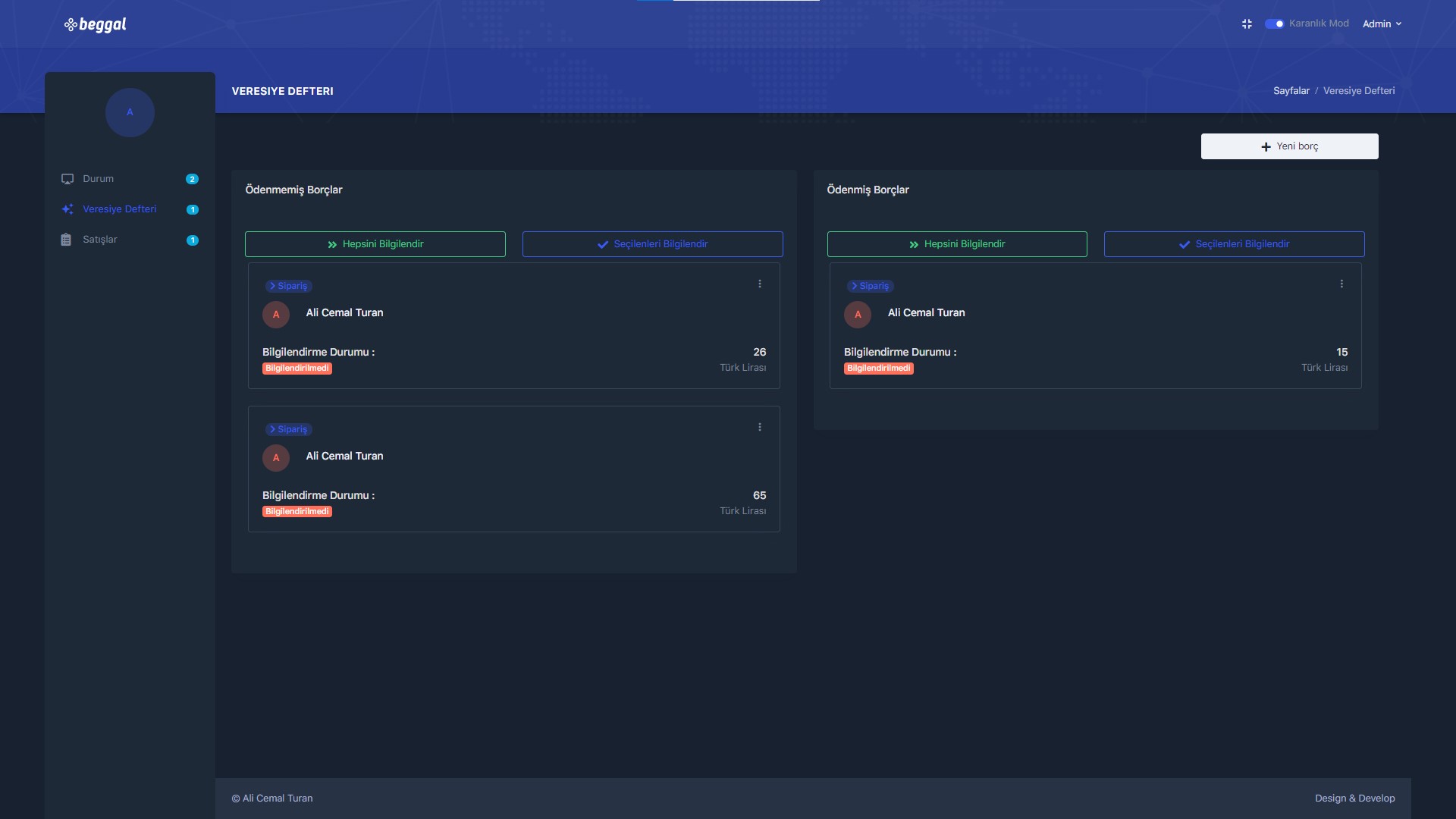1456x819 pixels.
Task: Click Ali Cemal Turan on the 26 lira card
Action: (344, 312)
